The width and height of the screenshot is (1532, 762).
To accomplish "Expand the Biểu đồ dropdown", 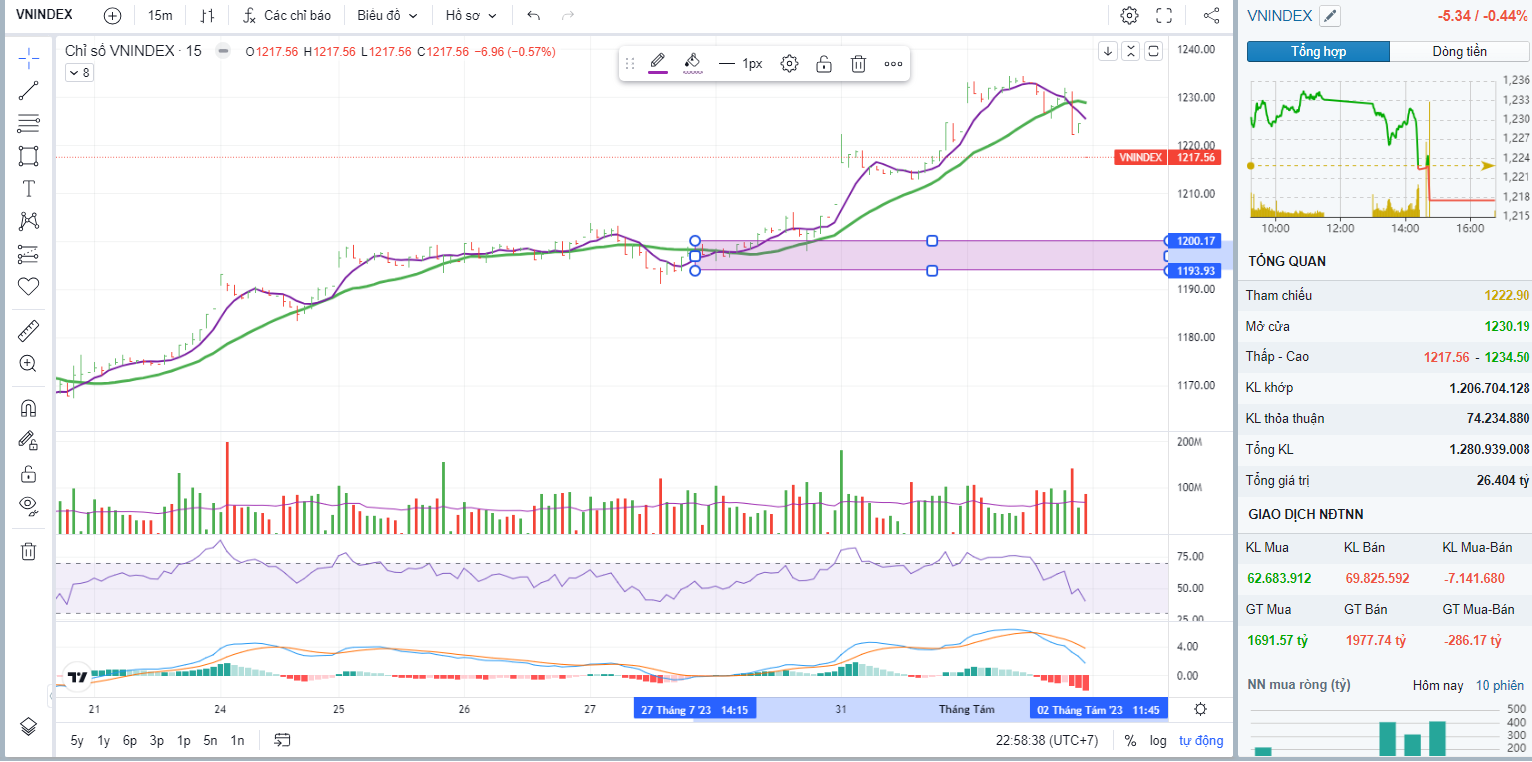I will tap(387, 16).
